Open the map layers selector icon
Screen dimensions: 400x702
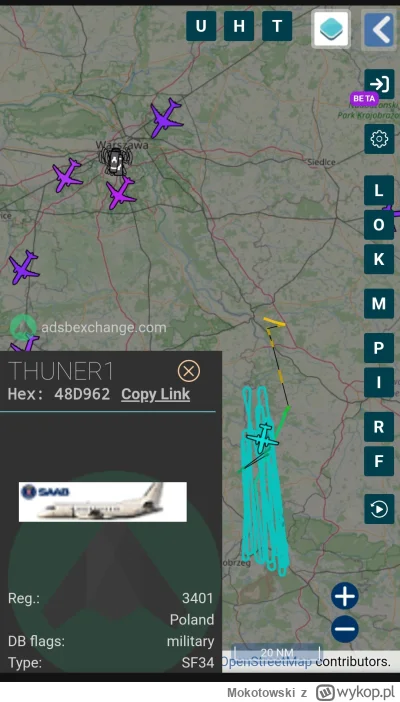coord(331,28)
